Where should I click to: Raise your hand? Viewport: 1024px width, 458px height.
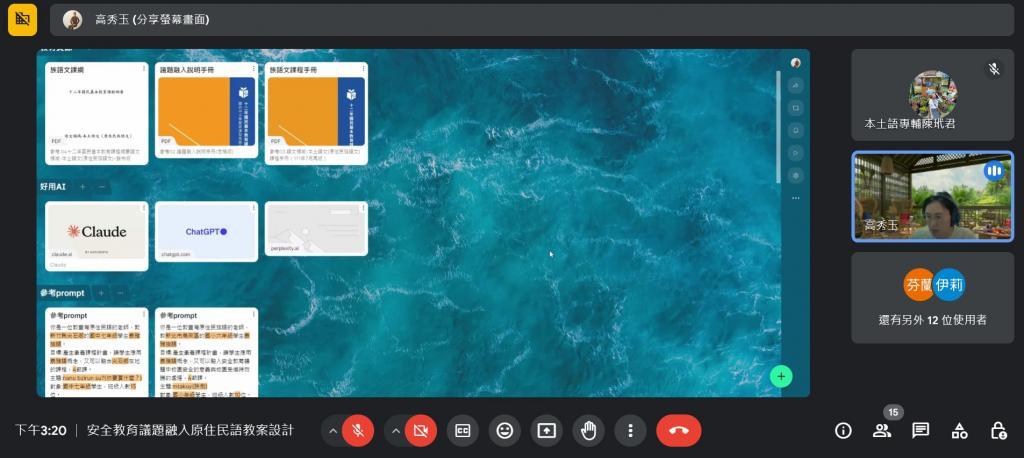point(589,431)
